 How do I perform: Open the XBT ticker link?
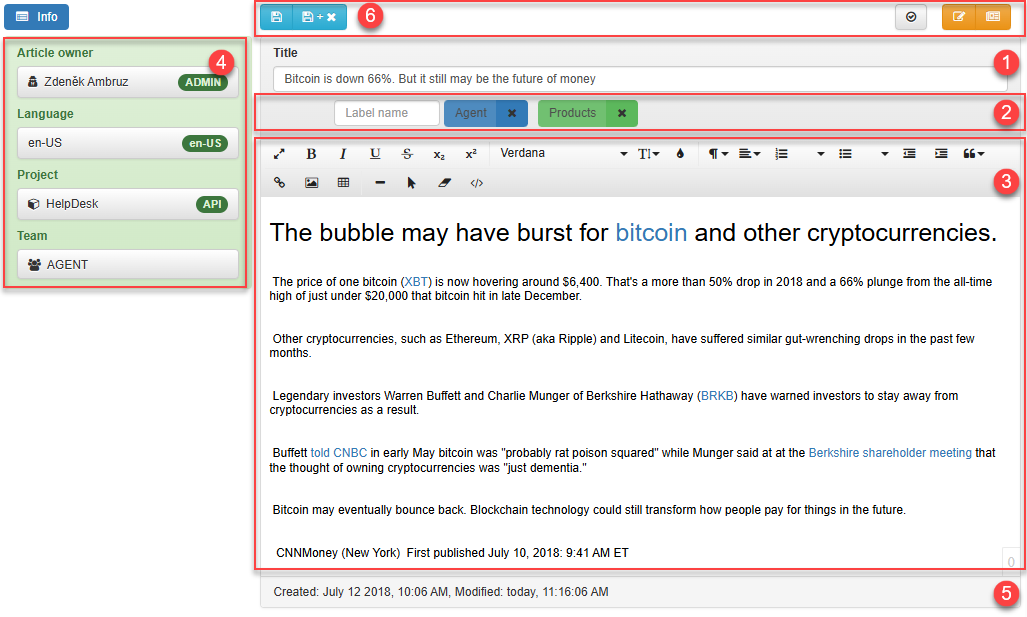416,282
